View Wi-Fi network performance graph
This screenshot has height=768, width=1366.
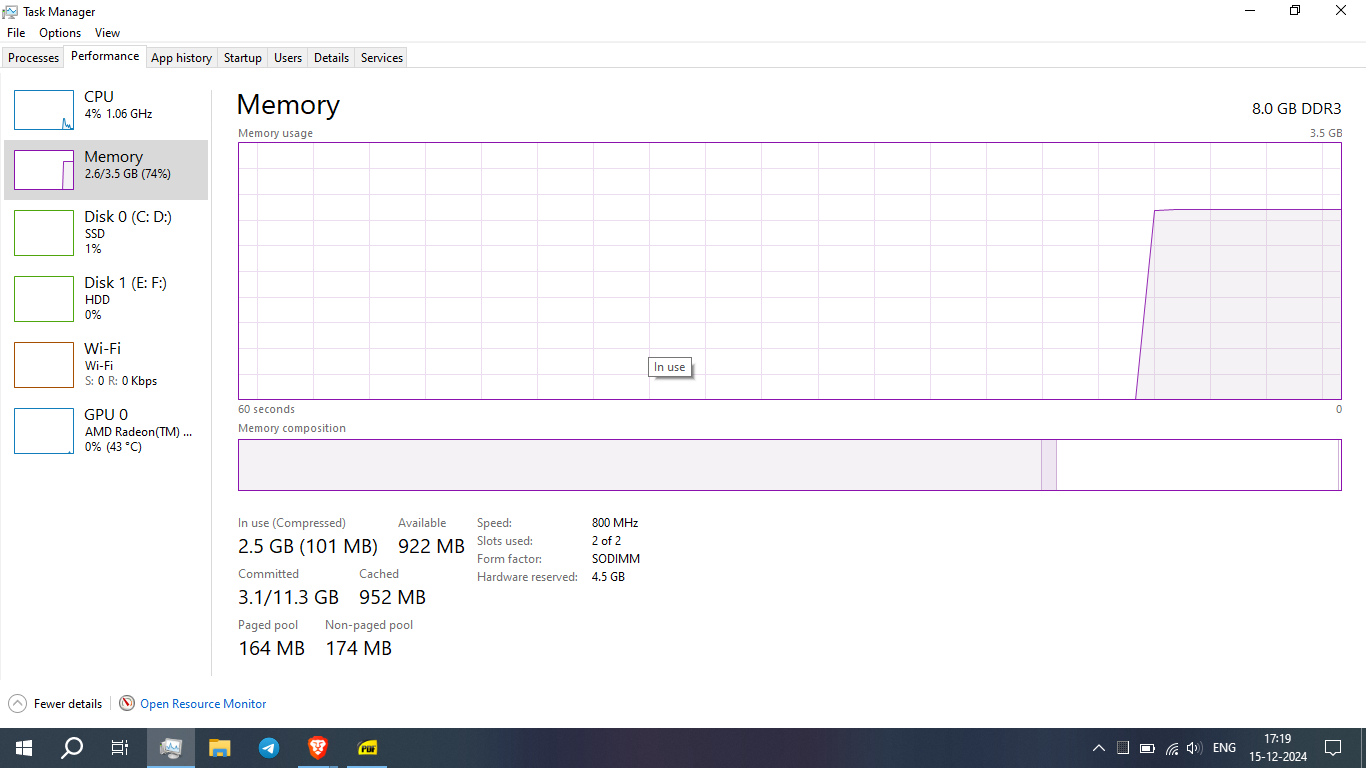pyautogui.click(x=106, y=364)
